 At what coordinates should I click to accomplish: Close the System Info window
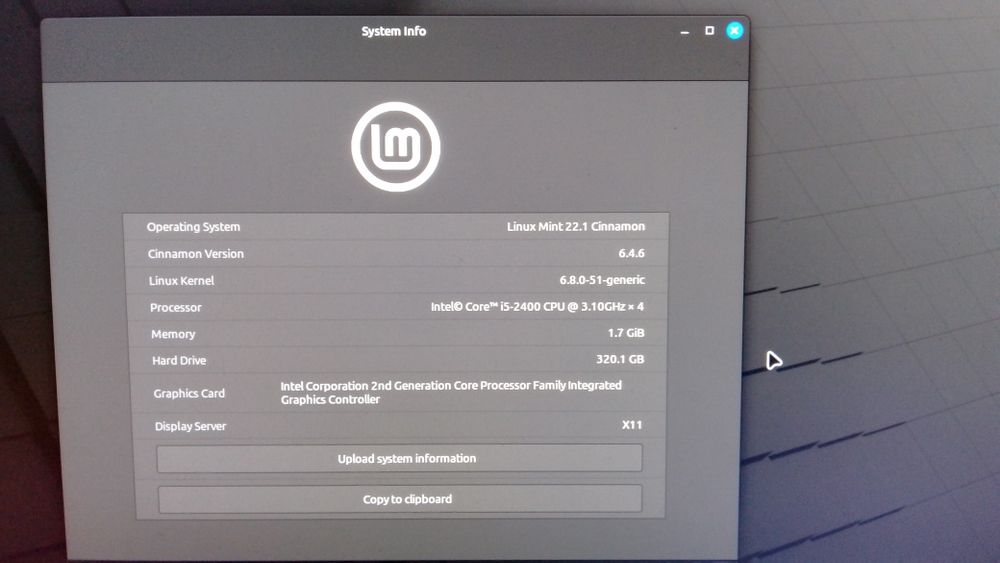tap(735, 31)
